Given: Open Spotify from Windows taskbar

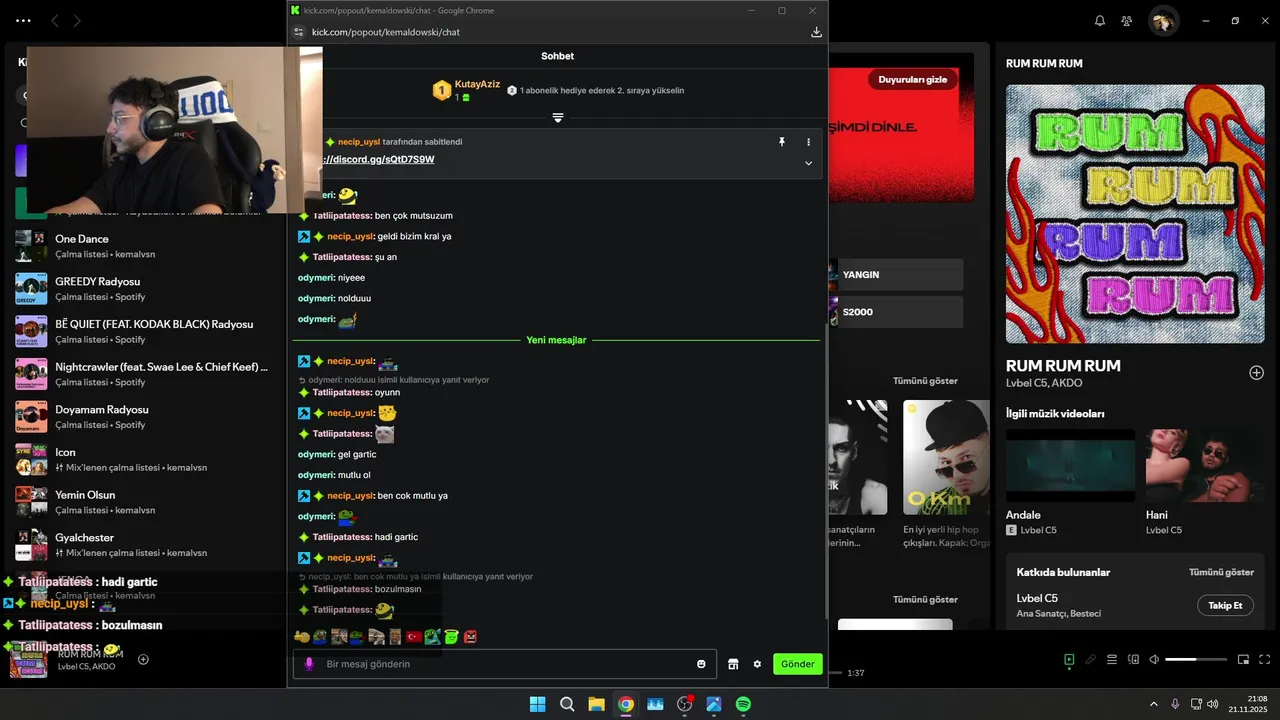Looking at the screenshot, I should (x=743, y=704).
